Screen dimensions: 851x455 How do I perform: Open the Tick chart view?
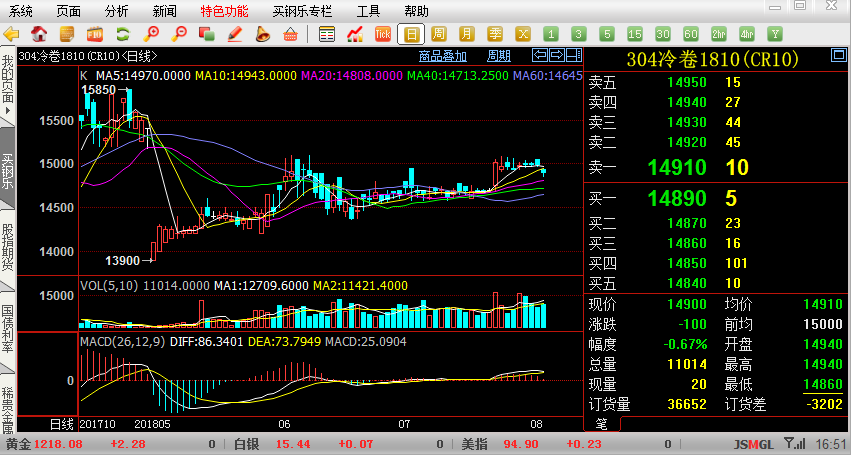click(x=382, y=35)
